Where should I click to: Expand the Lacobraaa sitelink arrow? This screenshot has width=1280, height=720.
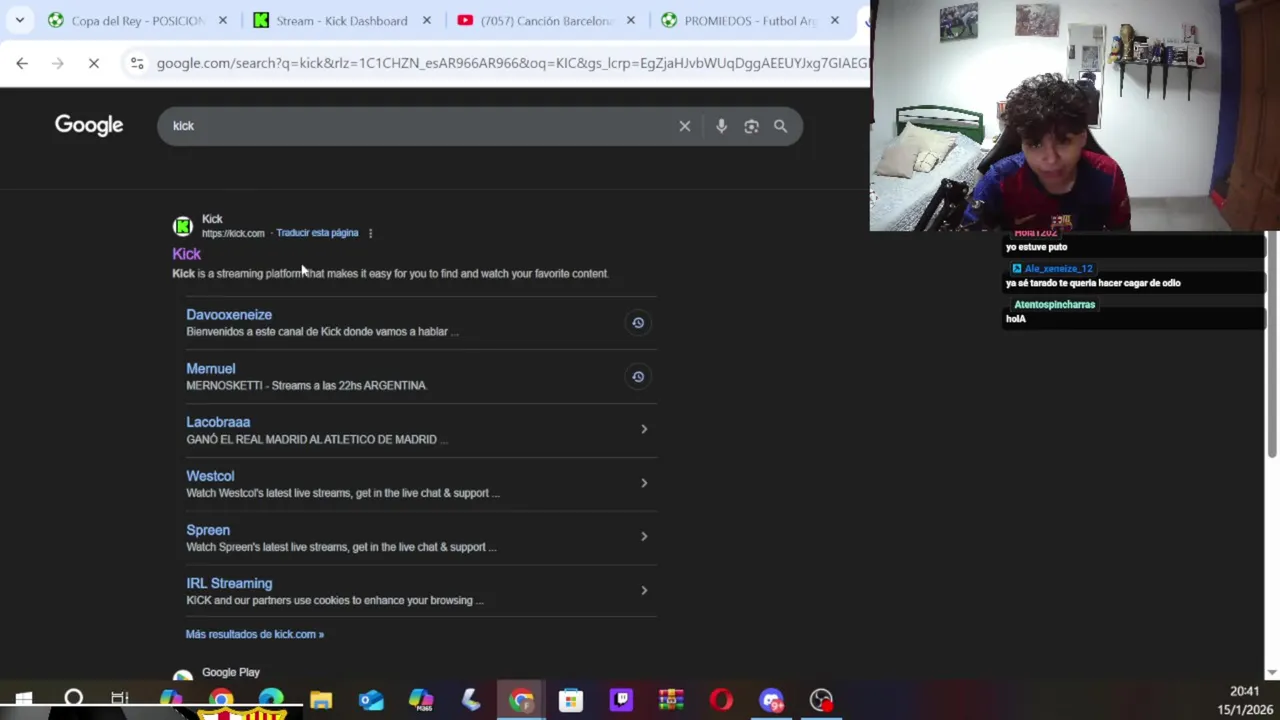[644, 430]
